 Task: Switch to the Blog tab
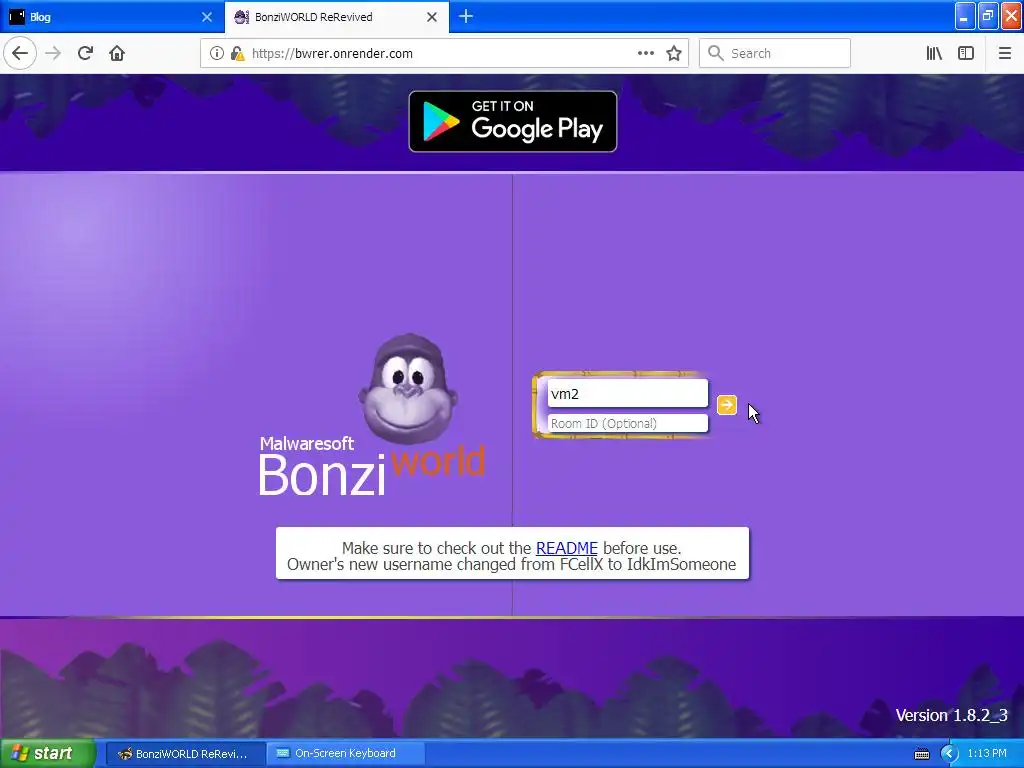point(112,17)
